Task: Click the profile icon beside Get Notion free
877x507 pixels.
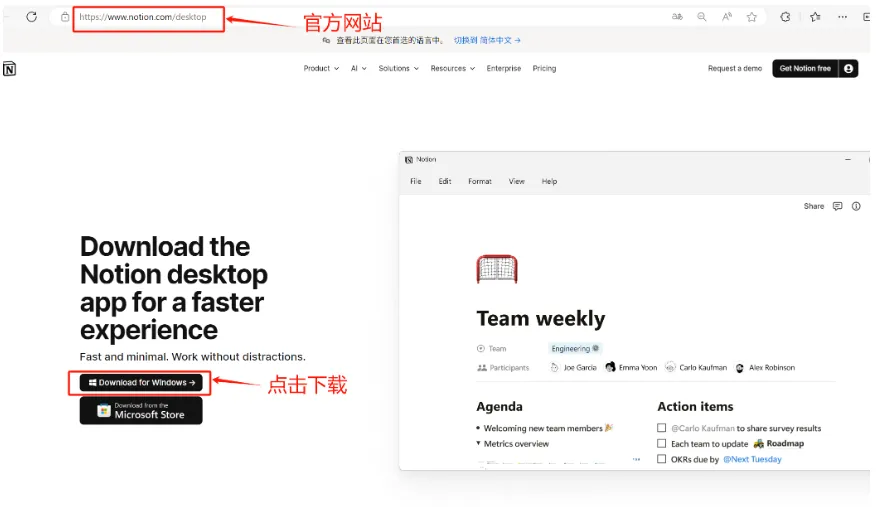Action: pyautogui.click(x=848, y=68)
